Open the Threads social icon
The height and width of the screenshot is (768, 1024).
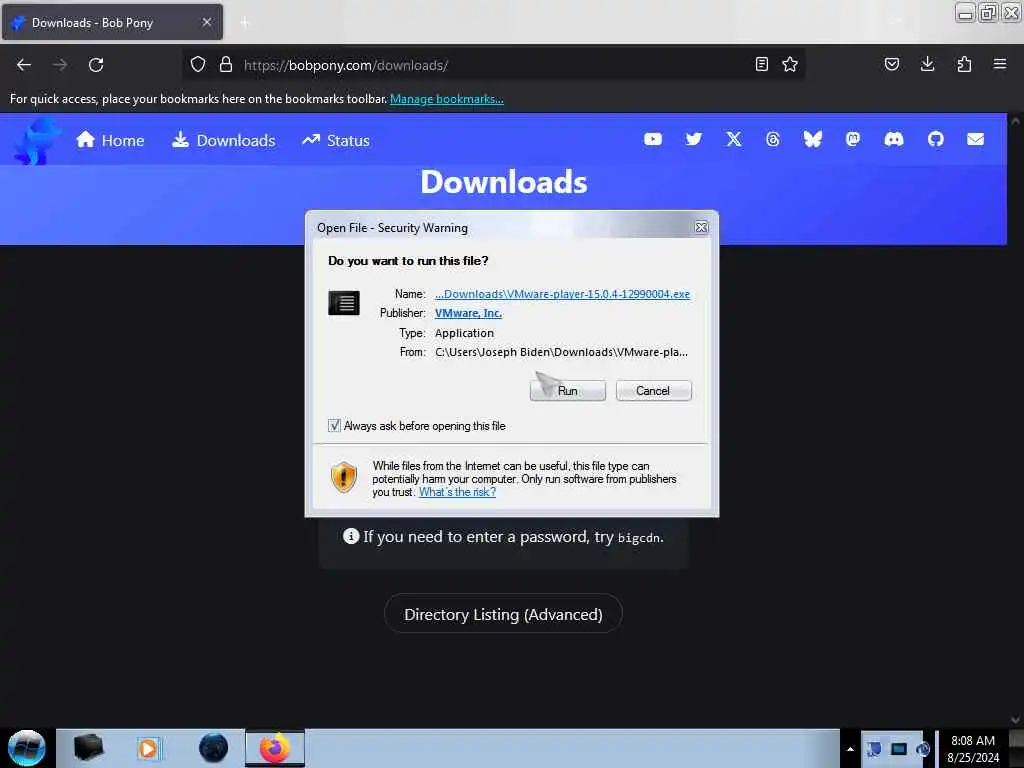(773, 140)
